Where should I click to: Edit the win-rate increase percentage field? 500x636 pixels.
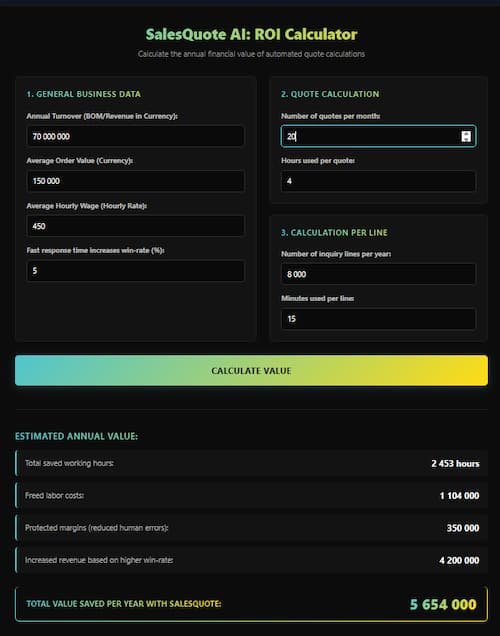tap(135, 271)
